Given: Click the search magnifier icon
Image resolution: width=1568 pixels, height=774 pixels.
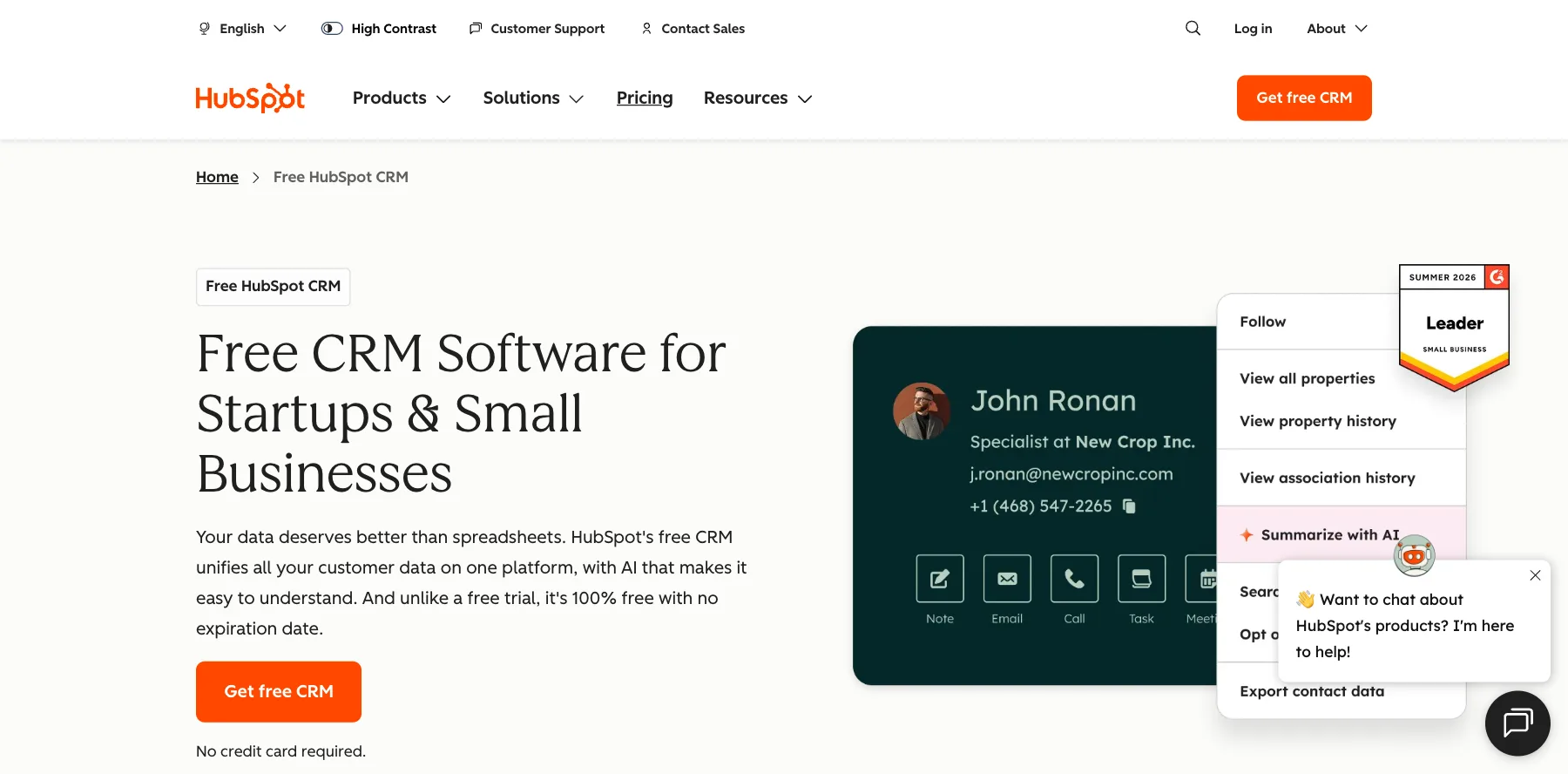Looking at the screenshot, I should tap(1193, 28).
